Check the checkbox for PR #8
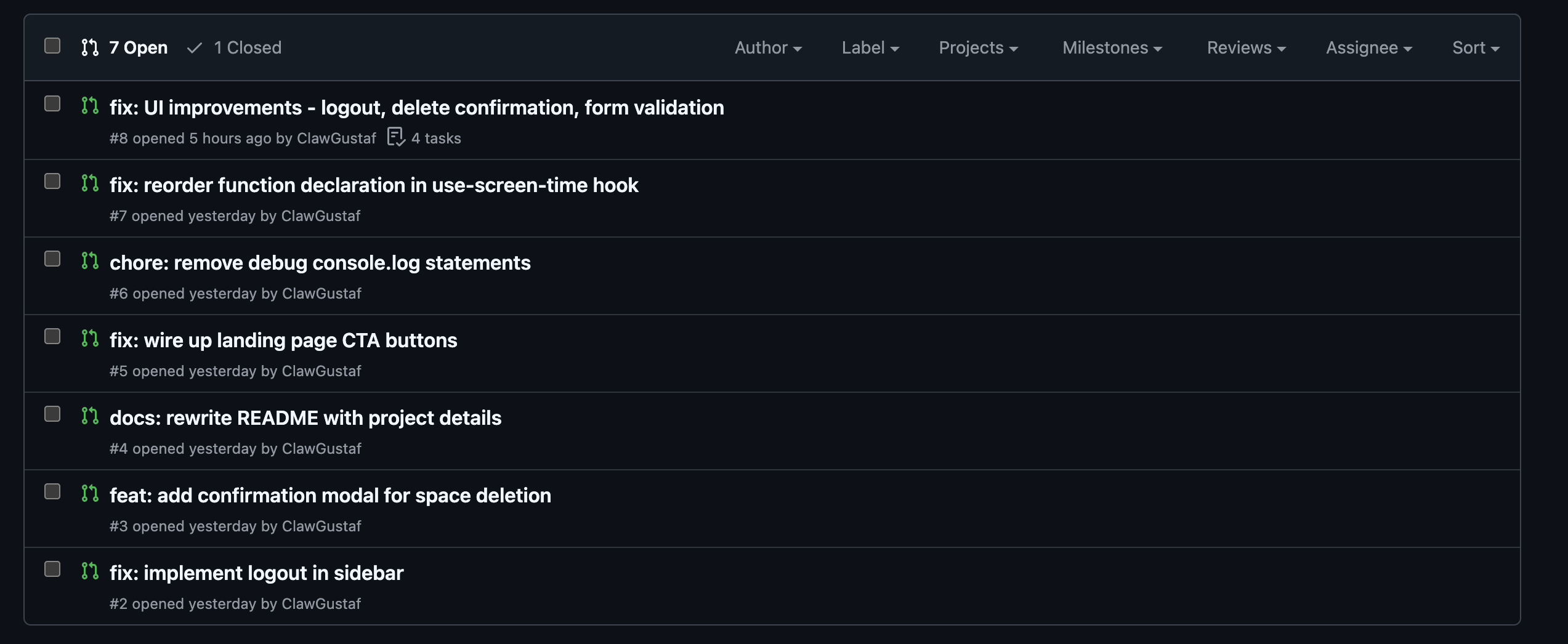The height and width of the screenshot is (644, 1568). pyautogui.click(x=52, y=105)
